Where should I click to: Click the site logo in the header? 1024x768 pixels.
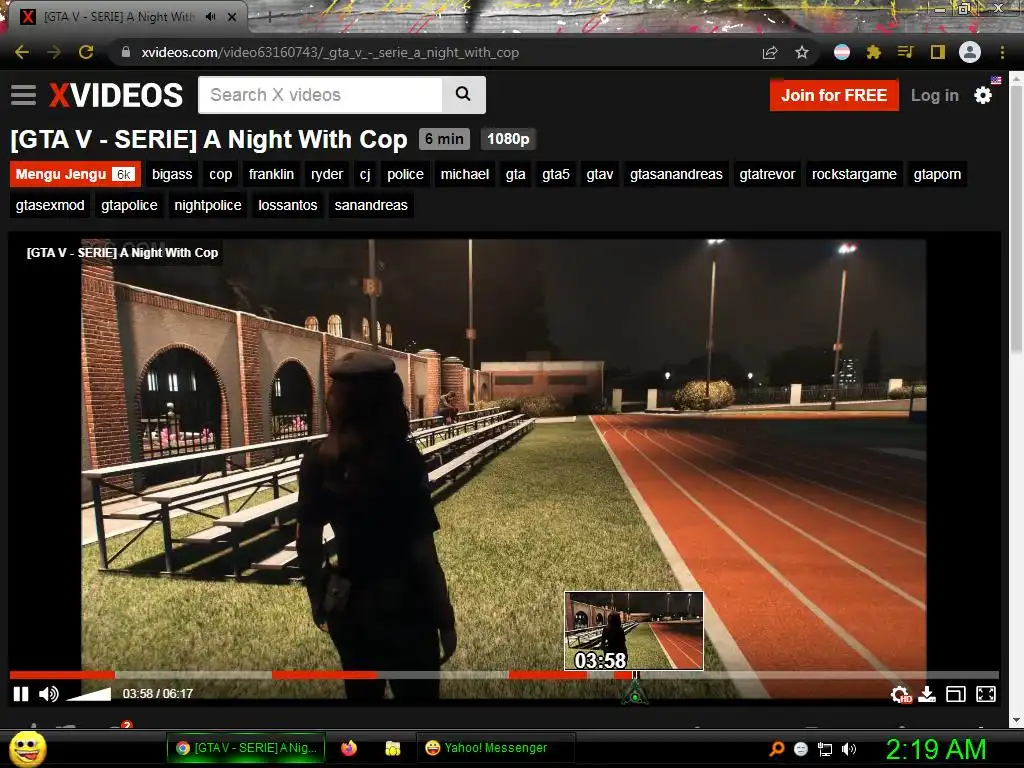click(116, 95)
